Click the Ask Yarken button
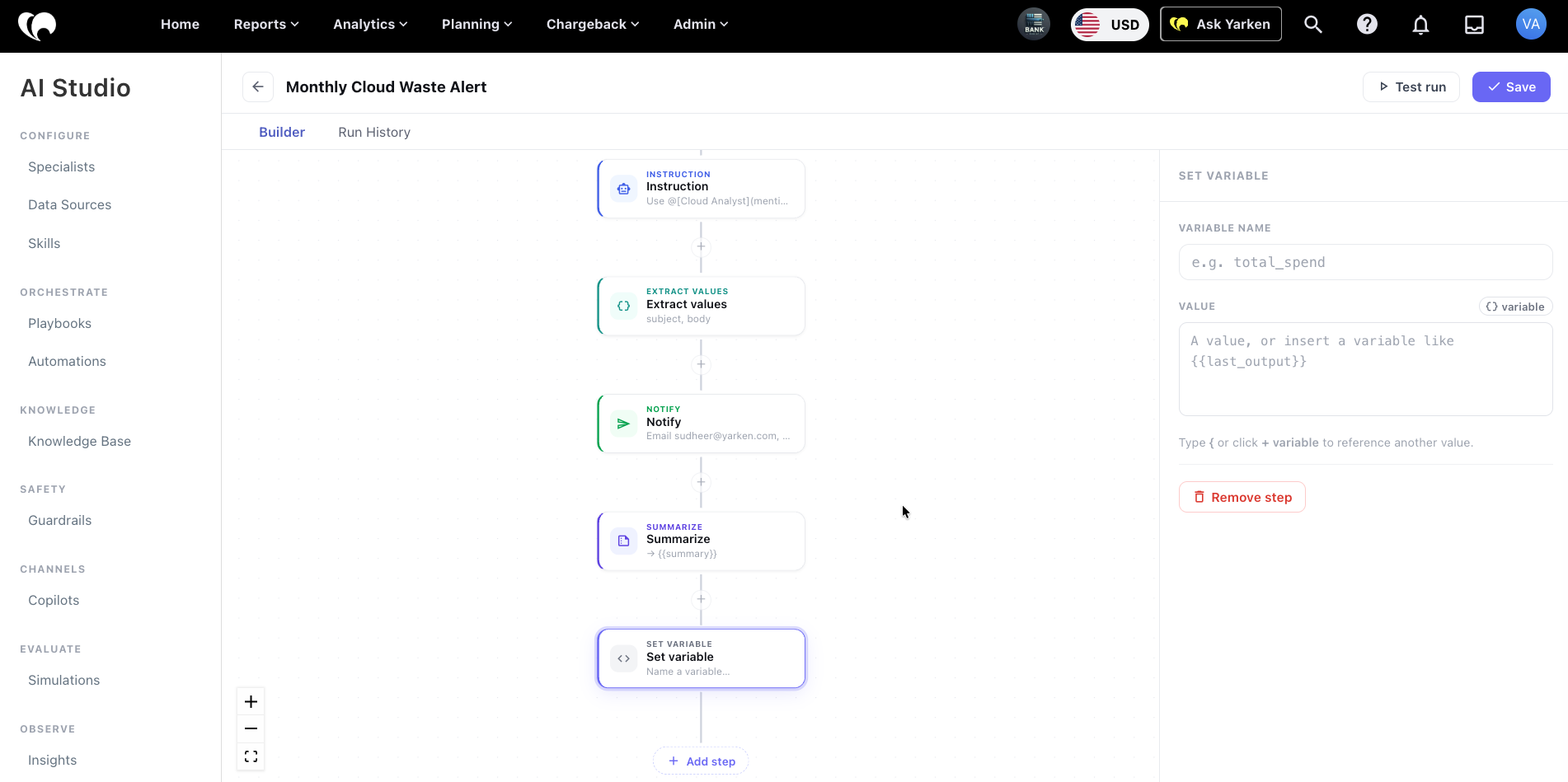This screenshot has height=782, width=1568. (x=1221, y=24)
